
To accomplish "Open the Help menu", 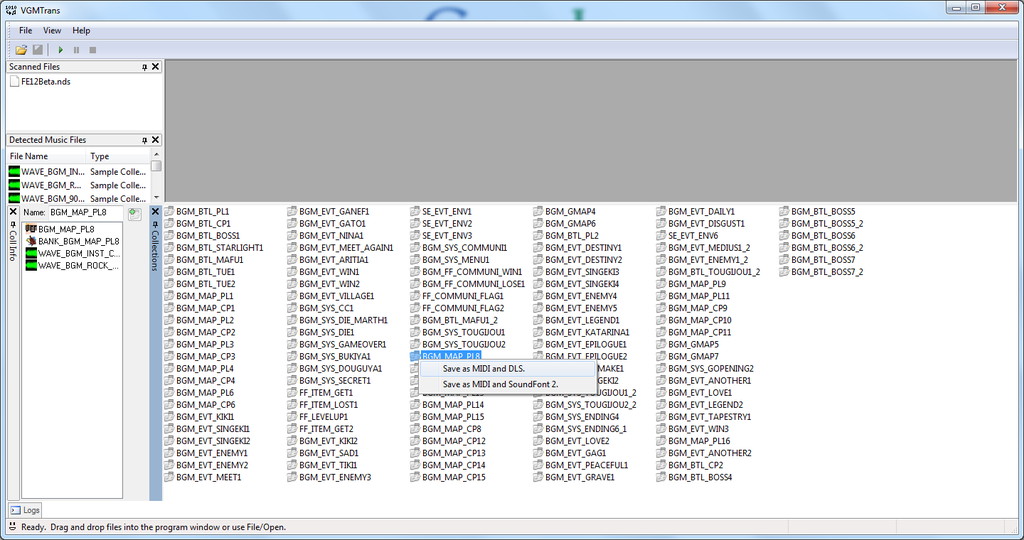I will (81, 31).
